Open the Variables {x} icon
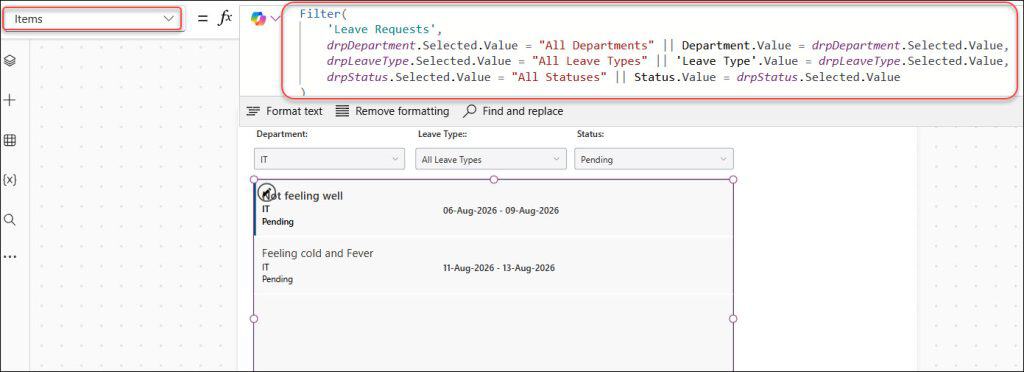Image resolution: width=1024 pixels, height=372 pixels. pyautogui.click(x=10, y=179)
